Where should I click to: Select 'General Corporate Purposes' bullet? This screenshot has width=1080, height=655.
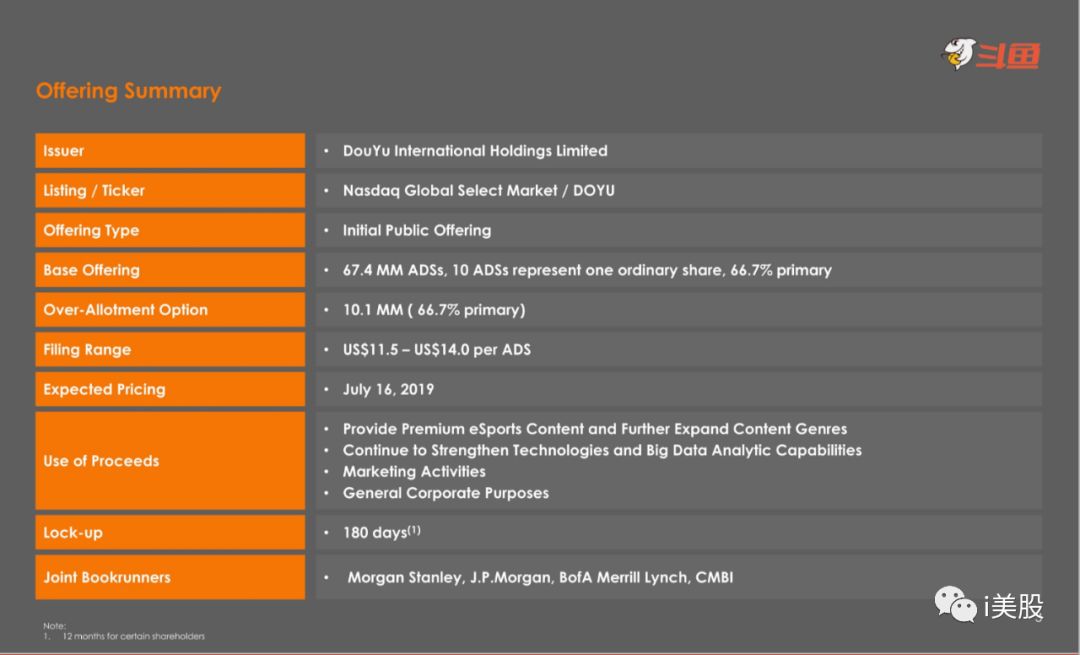coord(446,493)
